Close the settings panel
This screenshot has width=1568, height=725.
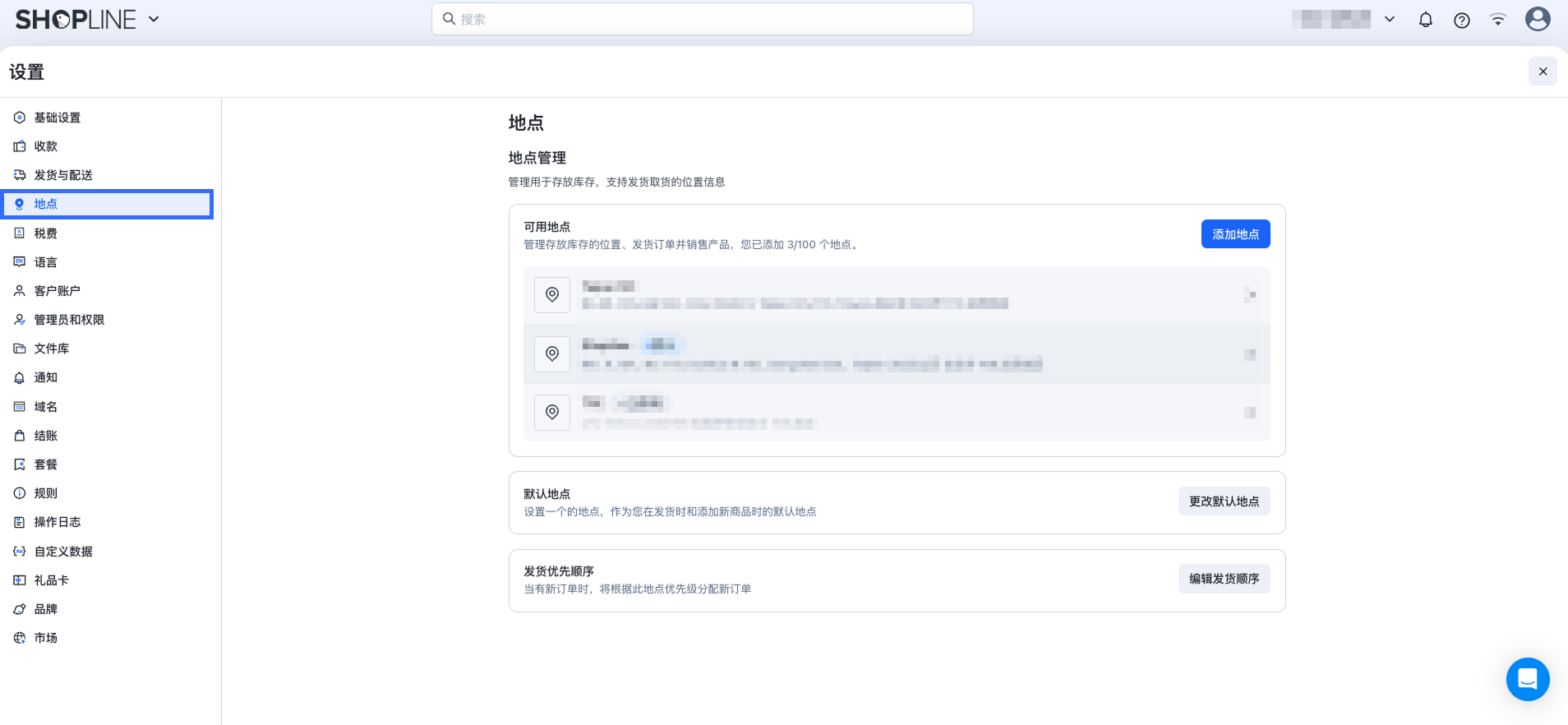1543,72
